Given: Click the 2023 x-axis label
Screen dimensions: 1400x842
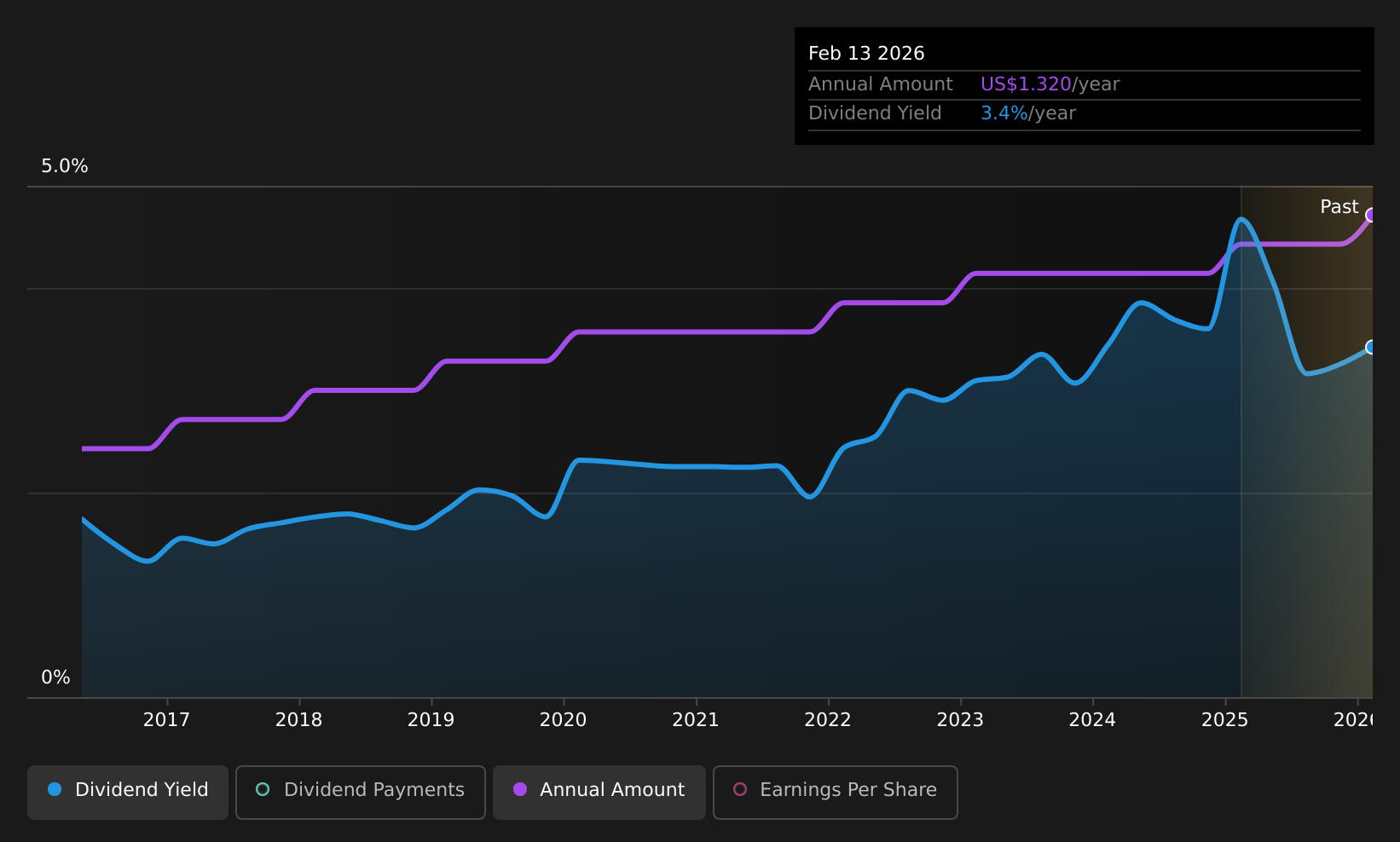Looking at the screenshot, I should pos(961,720).
